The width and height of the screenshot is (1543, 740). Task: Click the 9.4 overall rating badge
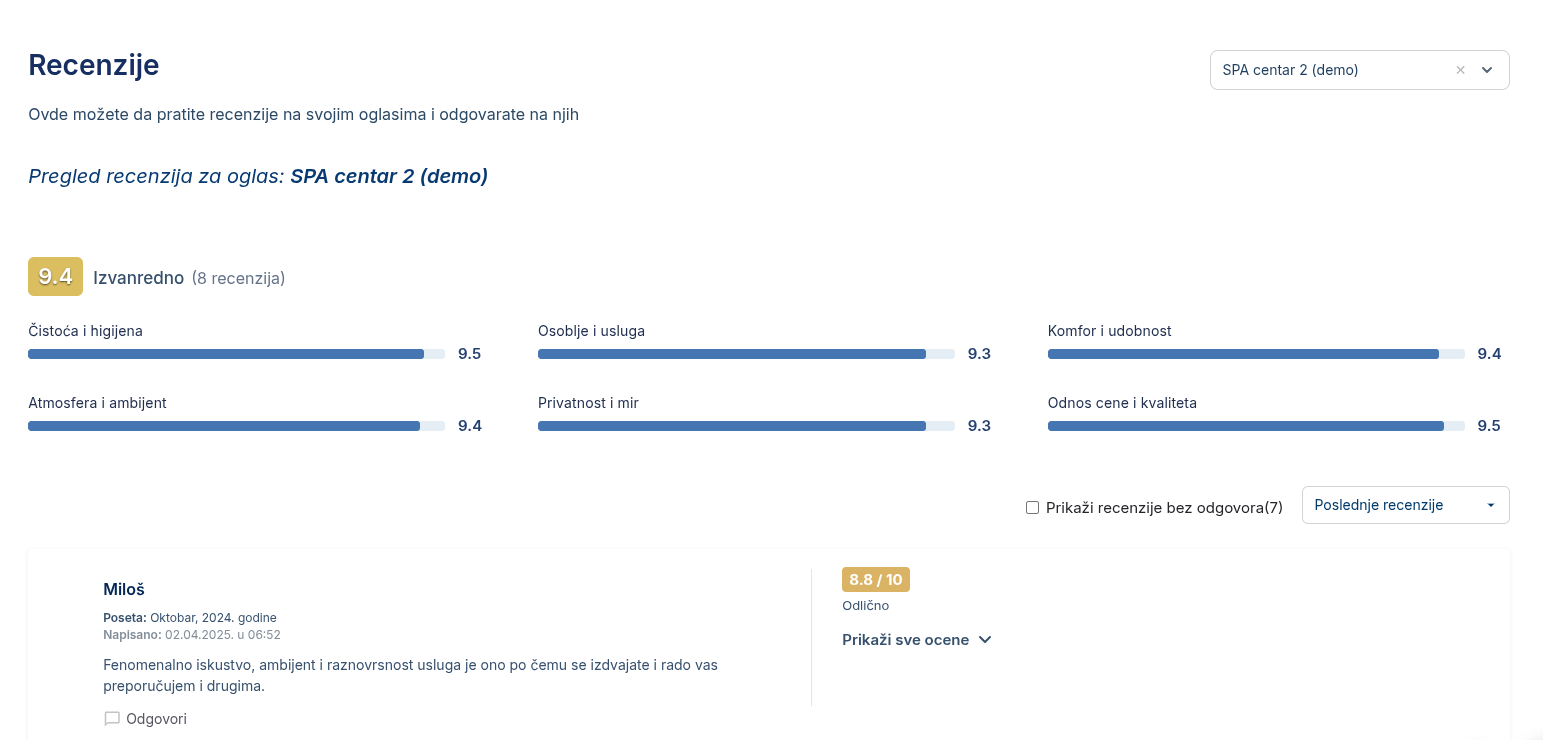pos(55,277)
